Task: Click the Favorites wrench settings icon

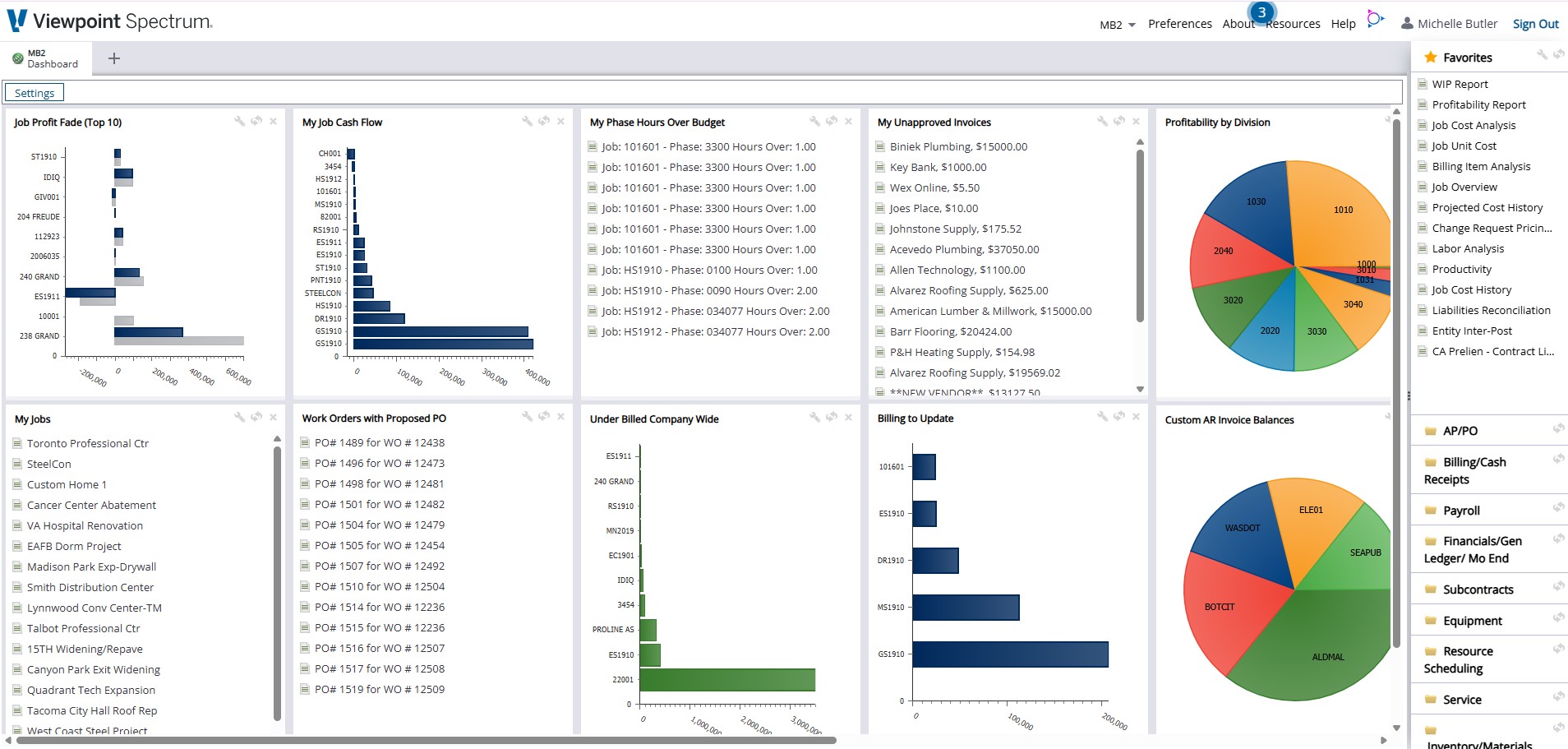Action: 1542,55
